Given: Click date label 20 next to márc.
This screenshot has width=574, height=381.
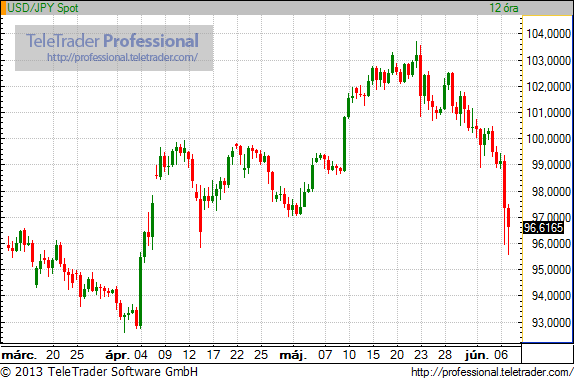Looking at the screenshot, I should coord(53,355).
